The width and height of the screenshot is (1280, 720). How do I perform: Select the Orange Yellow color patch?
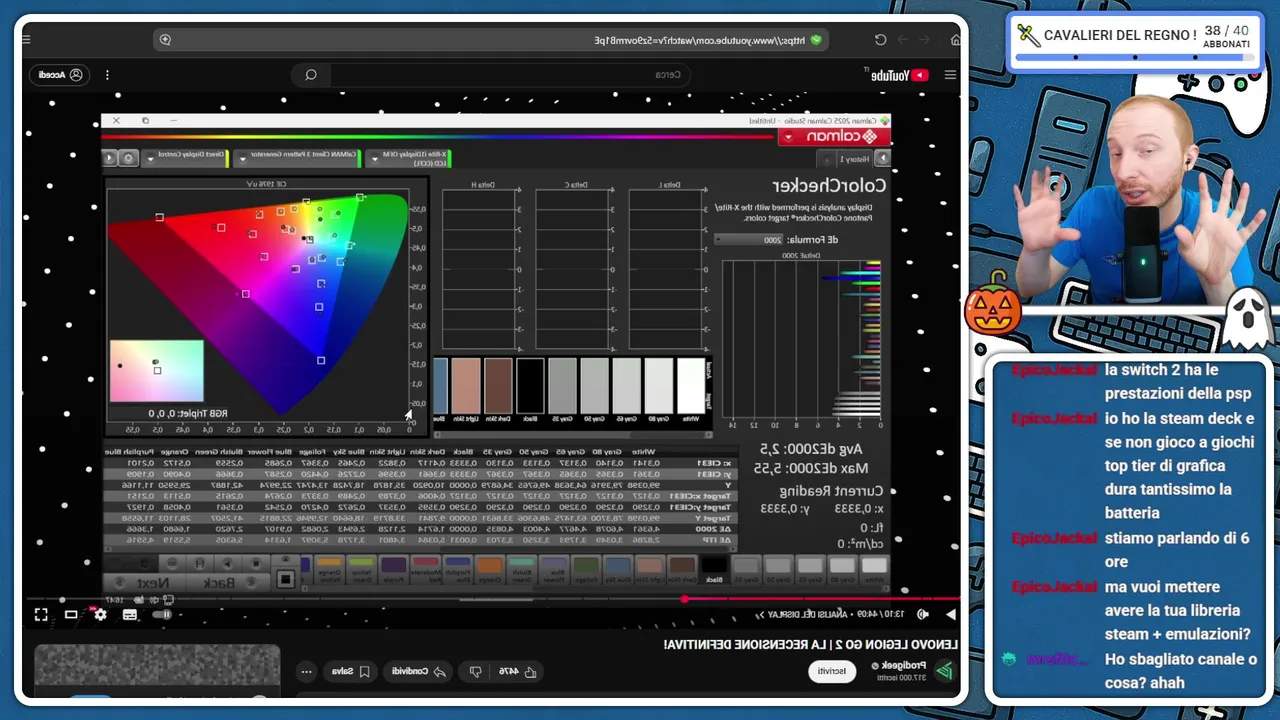click(329, 568)
